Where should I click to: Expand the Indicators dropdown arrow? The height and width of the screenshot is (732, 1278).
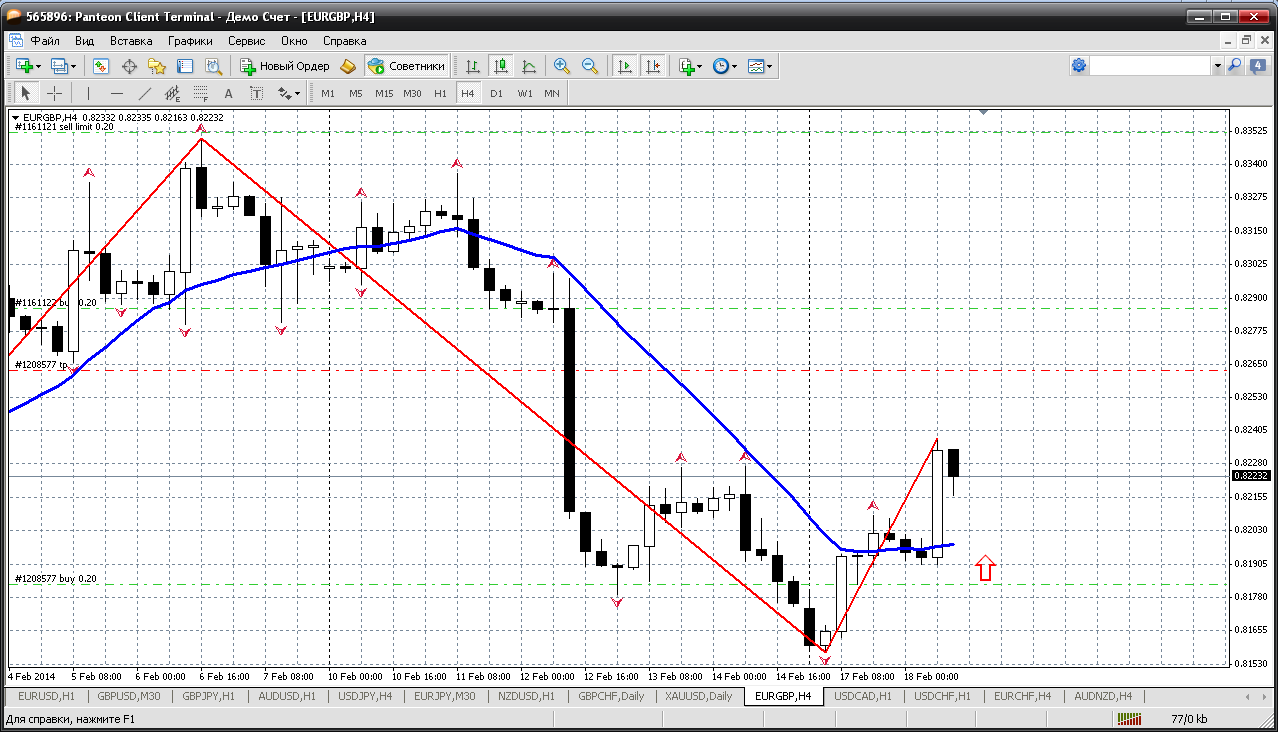[700, 66]
